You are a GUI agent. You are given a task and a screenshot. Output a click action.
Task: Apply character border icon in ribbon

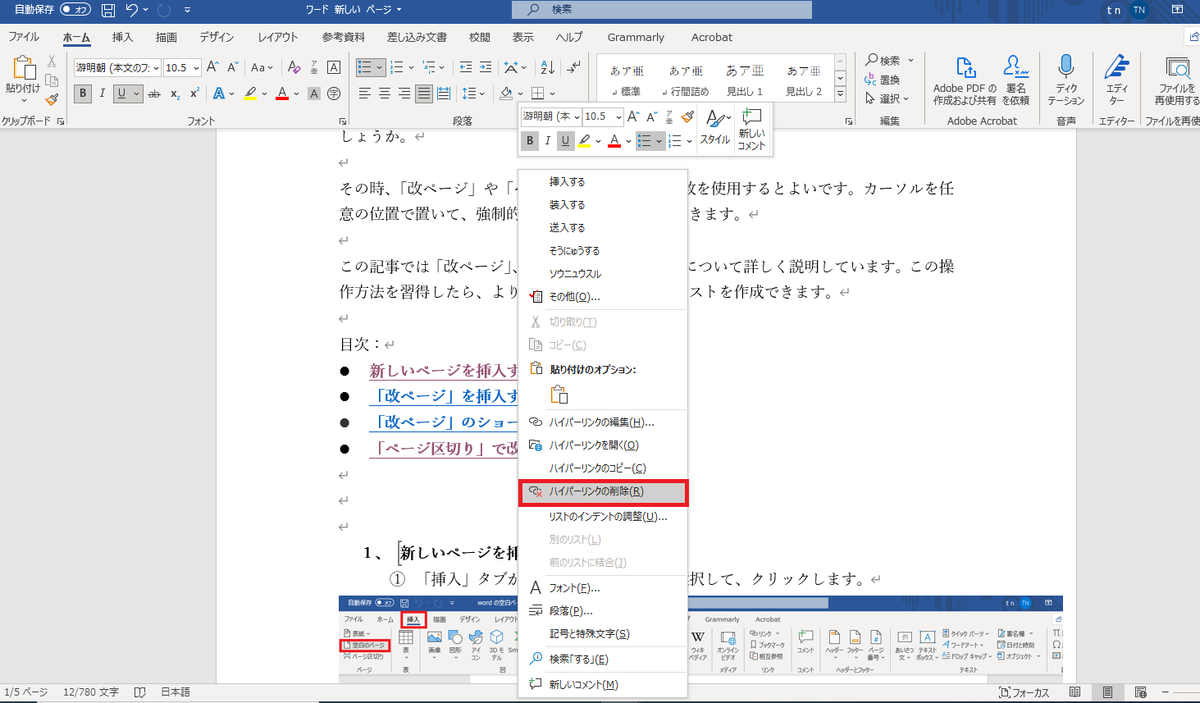(x=333, y=68)
